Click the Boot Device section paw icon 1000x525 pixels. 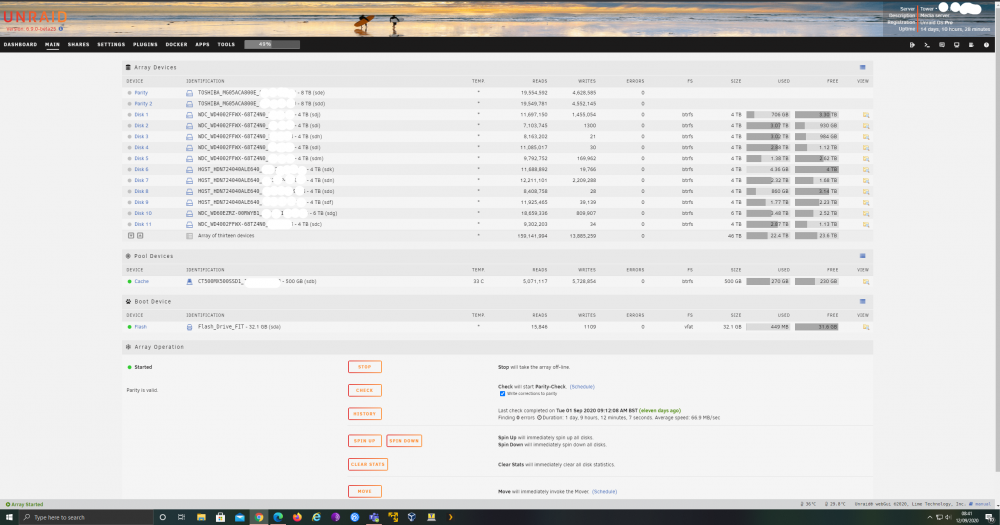(x=128, y=302)
